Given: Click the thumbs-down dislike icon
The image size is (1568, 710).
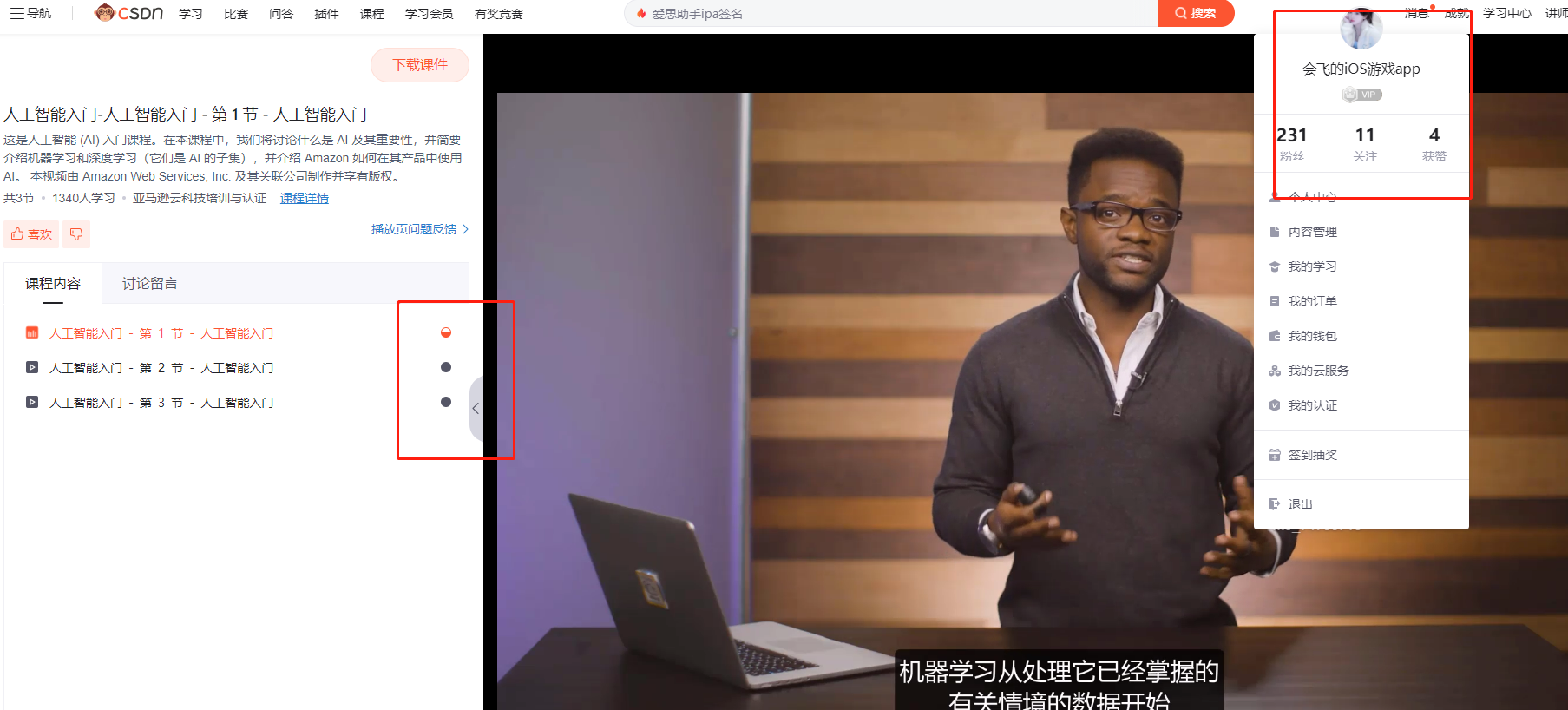Looking at the screenshot, I should [76, 234].
